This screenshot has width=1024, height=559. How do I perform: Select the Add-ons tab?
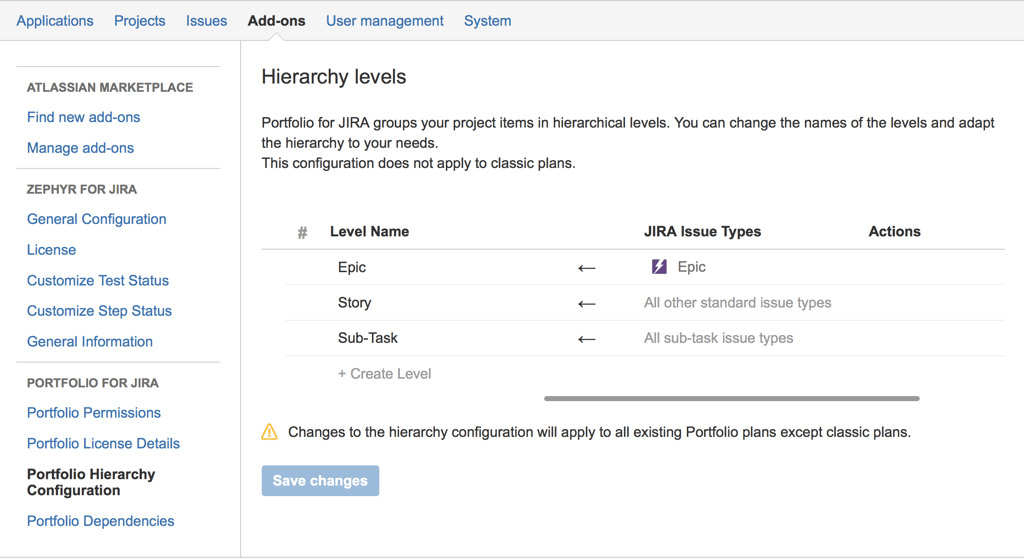pos(276,21)
